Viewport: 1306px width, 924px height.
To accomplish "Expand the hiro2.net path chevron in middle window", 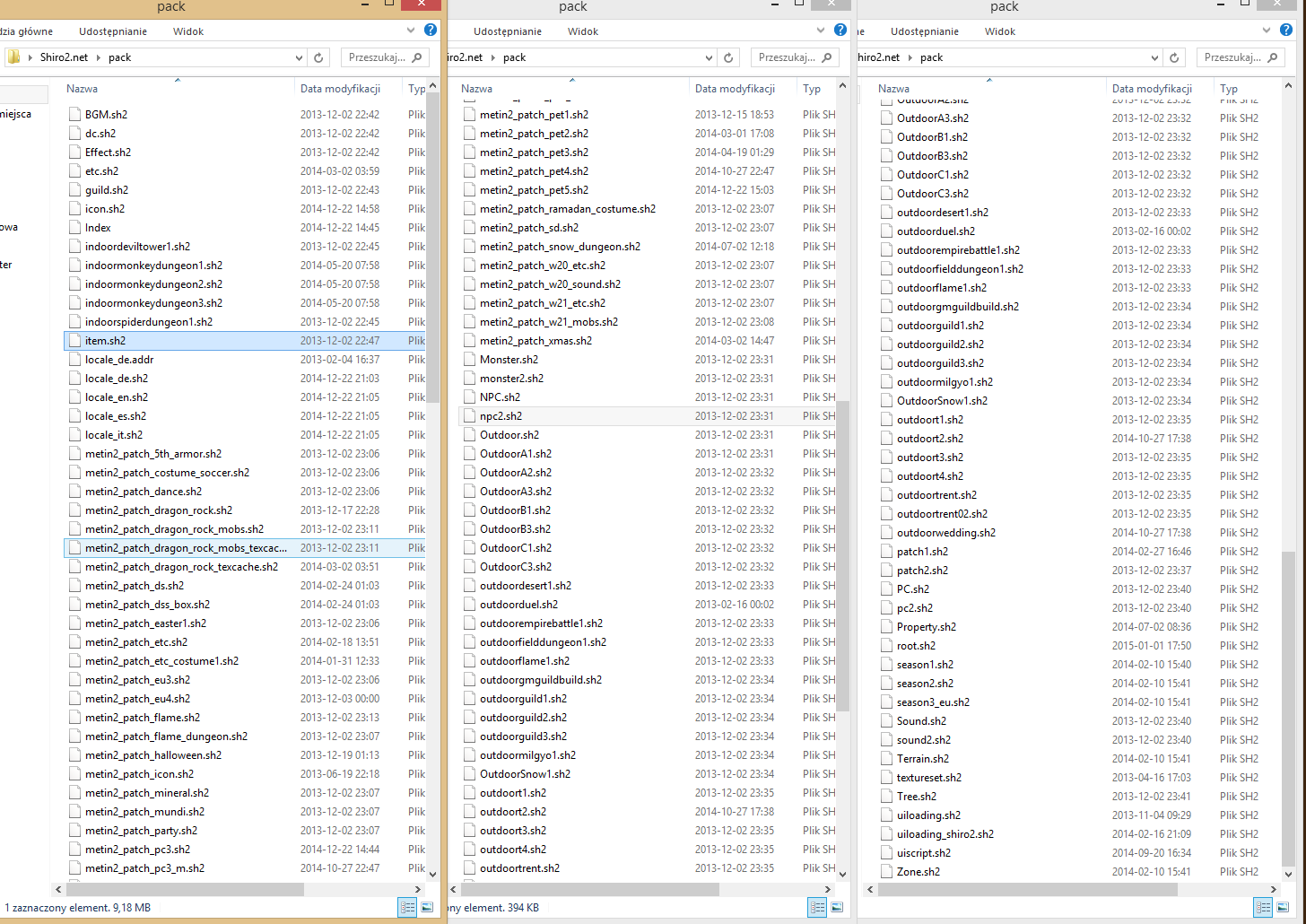I will point(493,57).
